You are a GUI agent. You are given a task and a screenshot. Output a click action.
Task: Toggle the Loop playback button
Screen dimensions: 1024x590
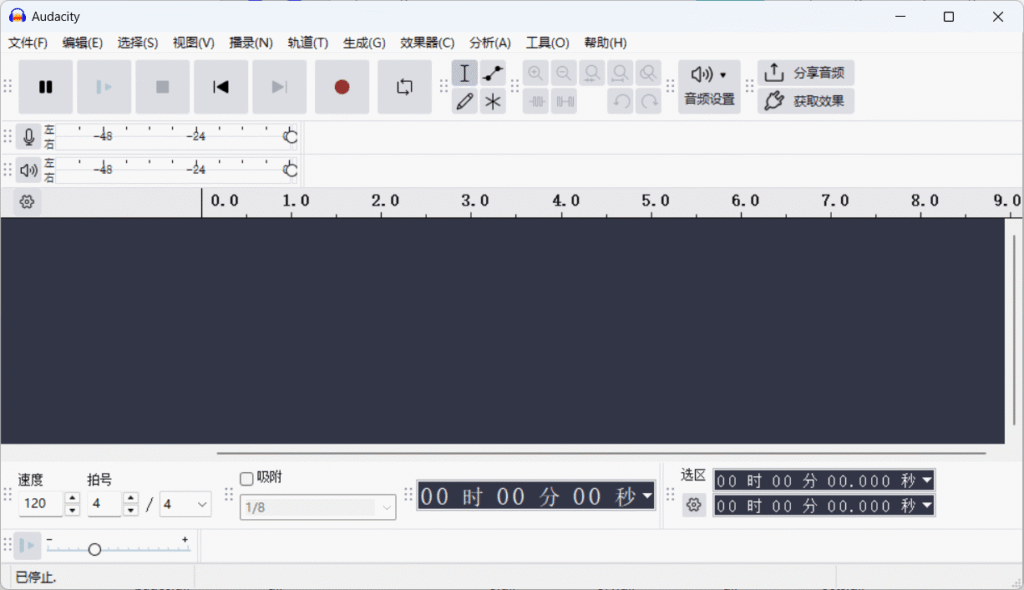(x=404, y=87)
